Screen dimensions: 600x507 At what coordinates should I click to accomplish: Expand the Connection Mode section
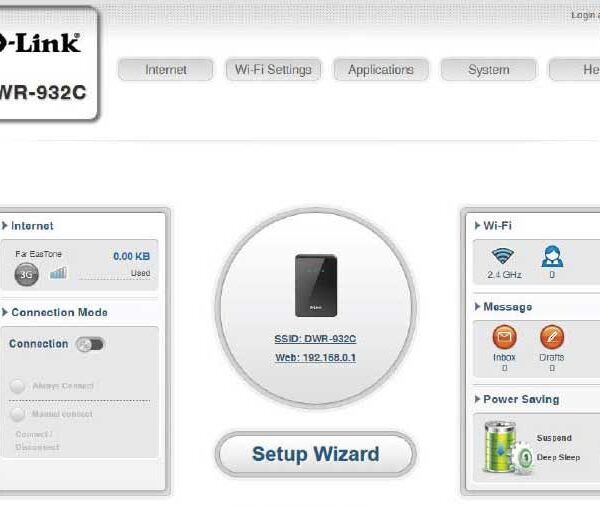(x=55, y=312)
